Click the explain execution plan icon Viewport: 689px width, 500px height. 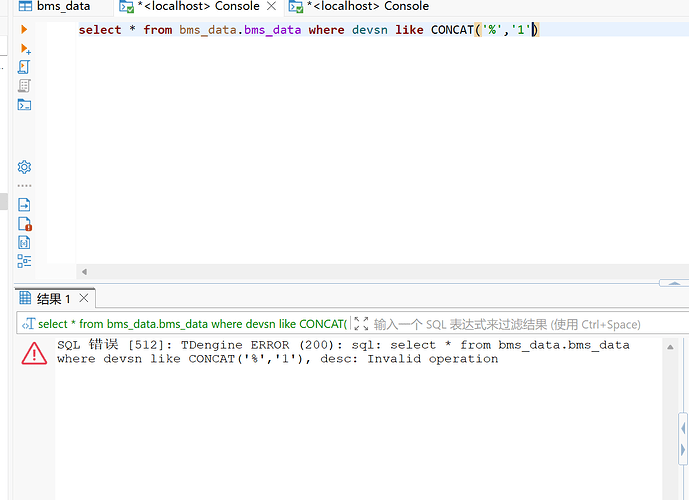24,86
